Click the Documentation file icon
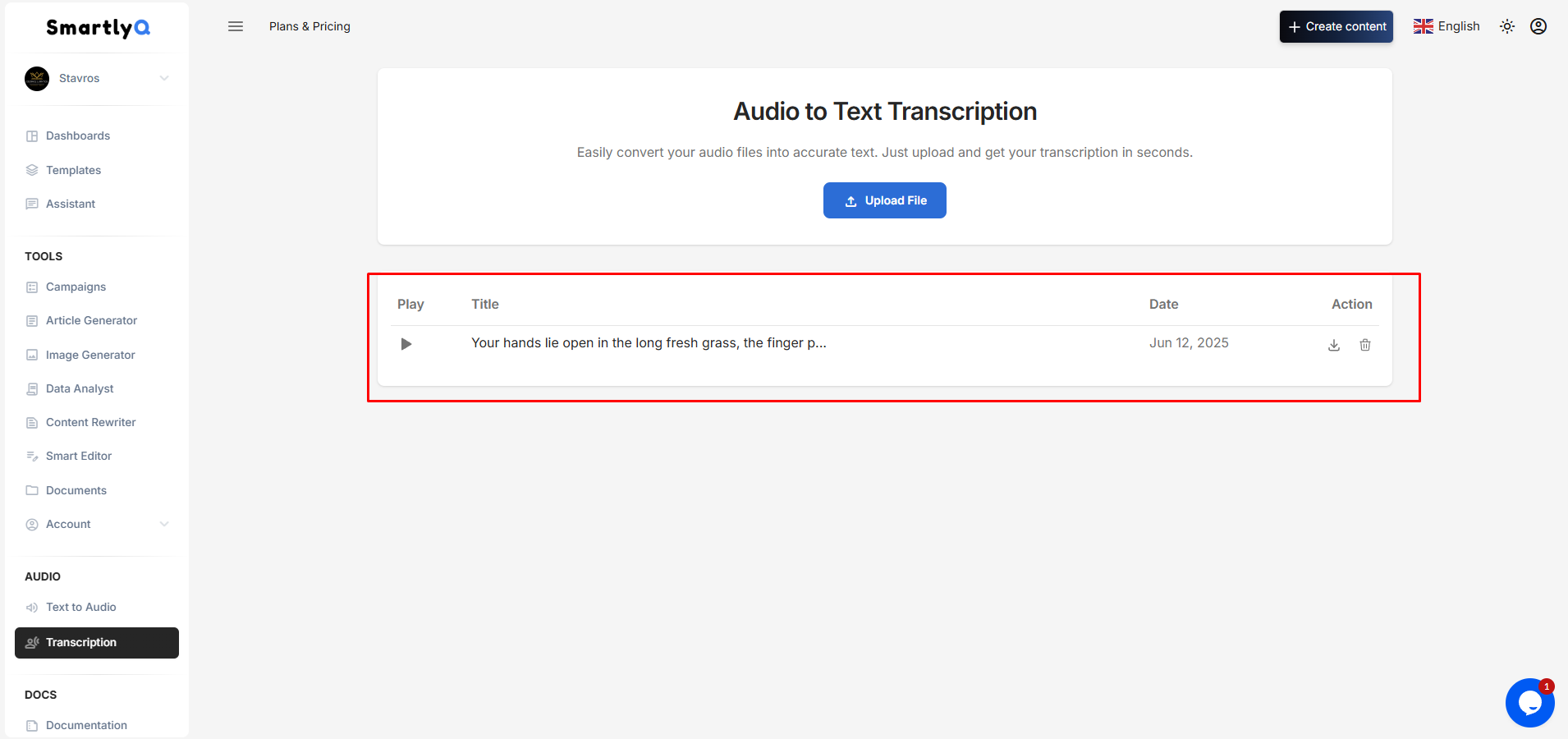This screenshot has width=1568, height=739. [32, 726]
